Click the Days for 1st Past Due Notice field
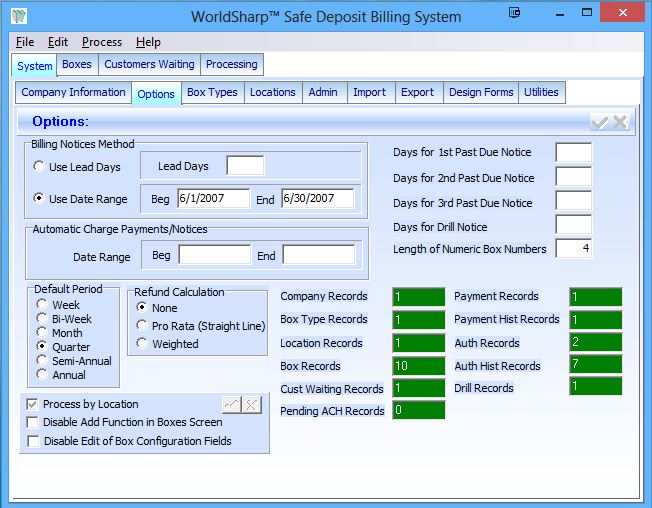This screenshot has height=508, width=652. 573,153
